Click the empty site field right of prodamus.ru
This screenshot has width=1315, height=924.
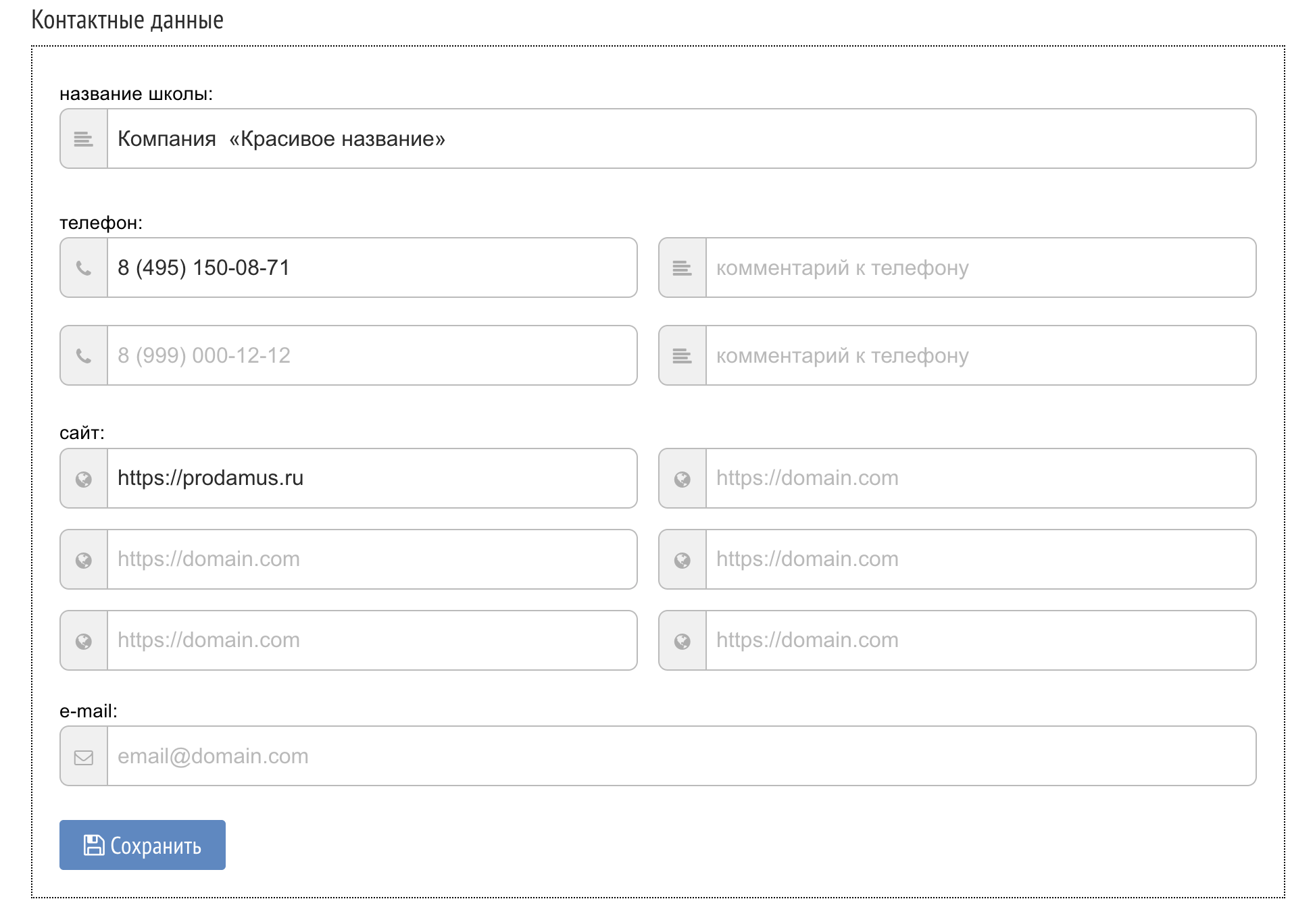point(980,479)
